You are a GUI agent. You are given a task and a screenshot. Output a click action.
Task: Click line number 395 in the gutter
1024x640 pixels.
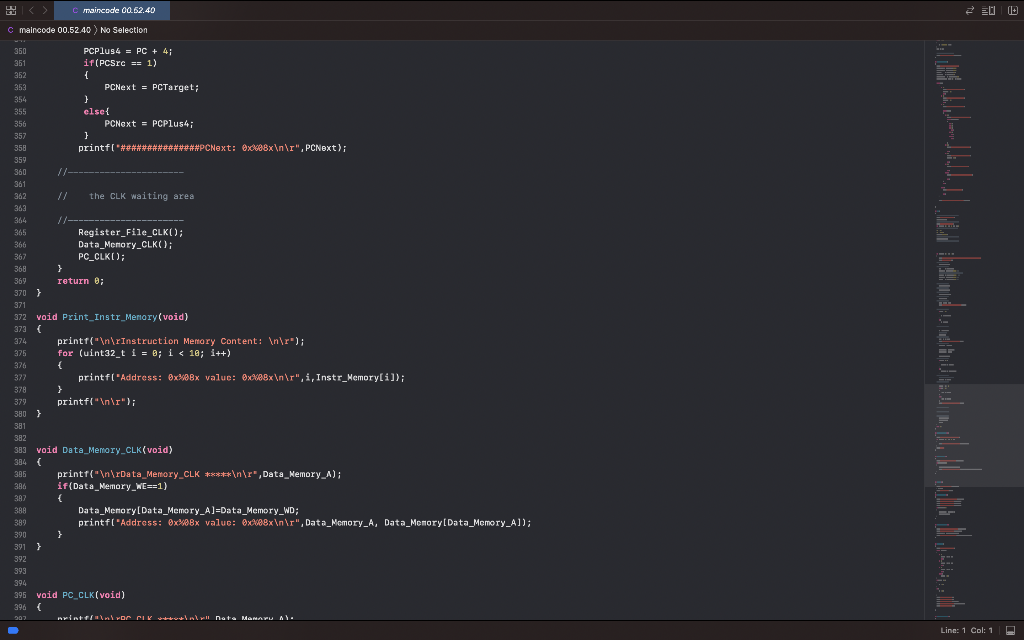[x=20, y=595]
